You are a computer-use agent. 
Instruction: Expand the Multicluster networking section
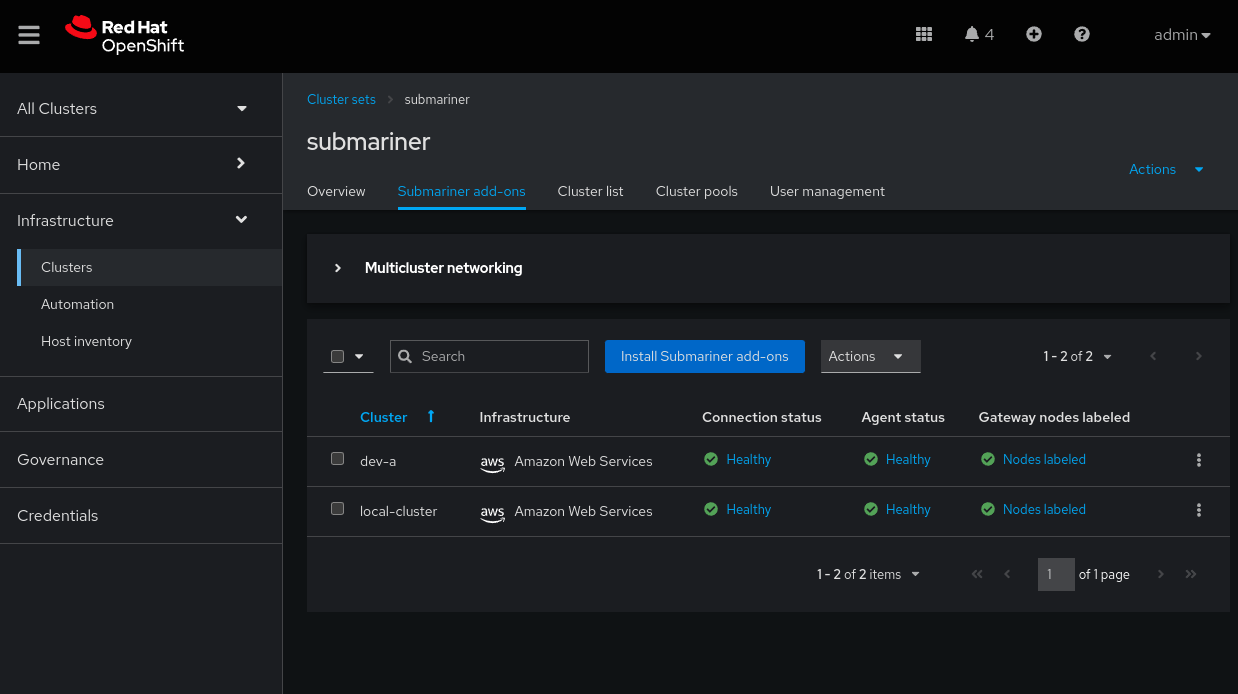[338, 268]
